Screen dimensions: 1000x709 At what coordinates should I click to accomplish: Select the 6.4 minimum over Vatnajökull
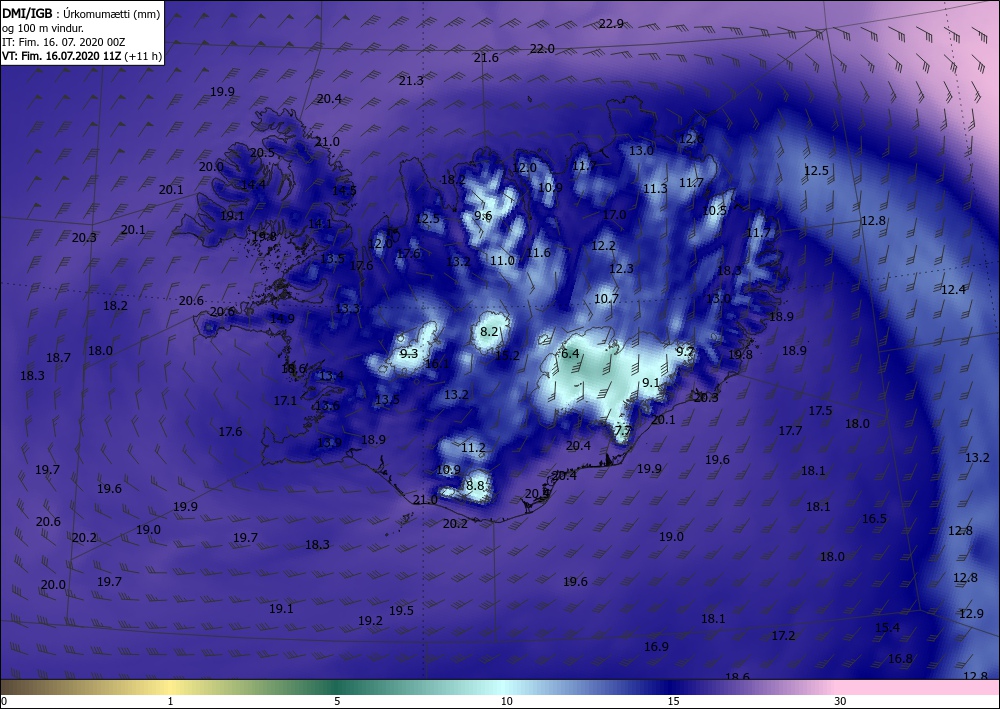[570, 353]
